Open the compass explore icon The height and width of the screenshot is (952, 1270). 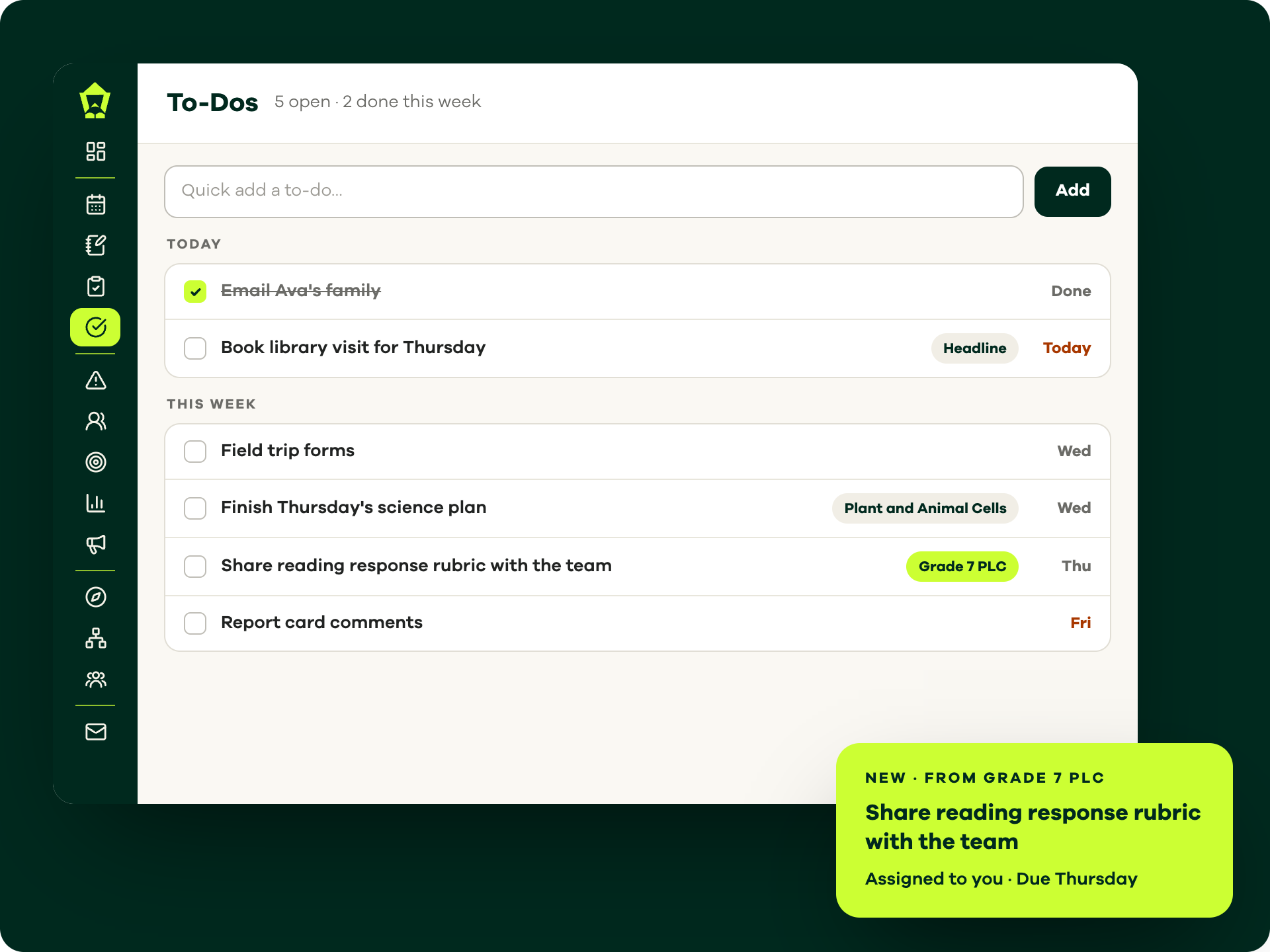(x=96, y=597)
